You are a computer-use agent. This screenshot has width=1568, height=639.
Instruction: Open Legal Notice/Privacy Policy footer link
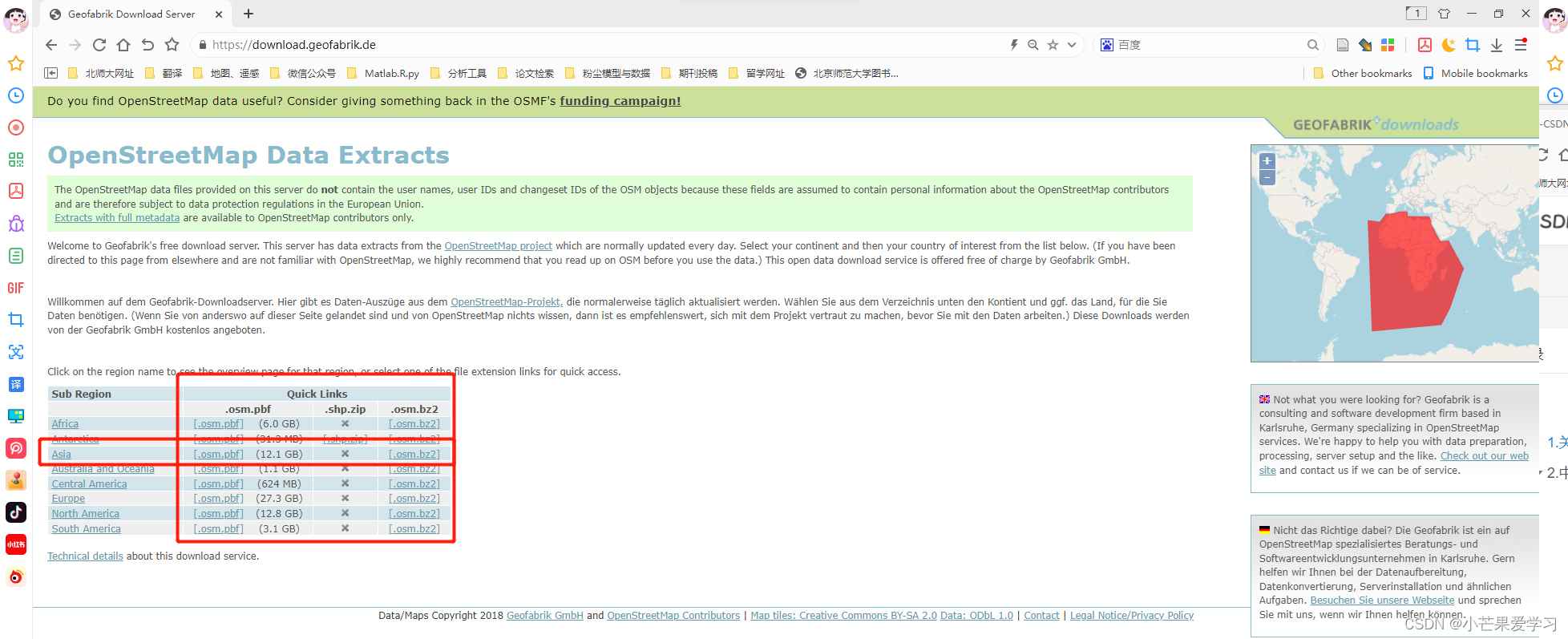[1132, 616]
